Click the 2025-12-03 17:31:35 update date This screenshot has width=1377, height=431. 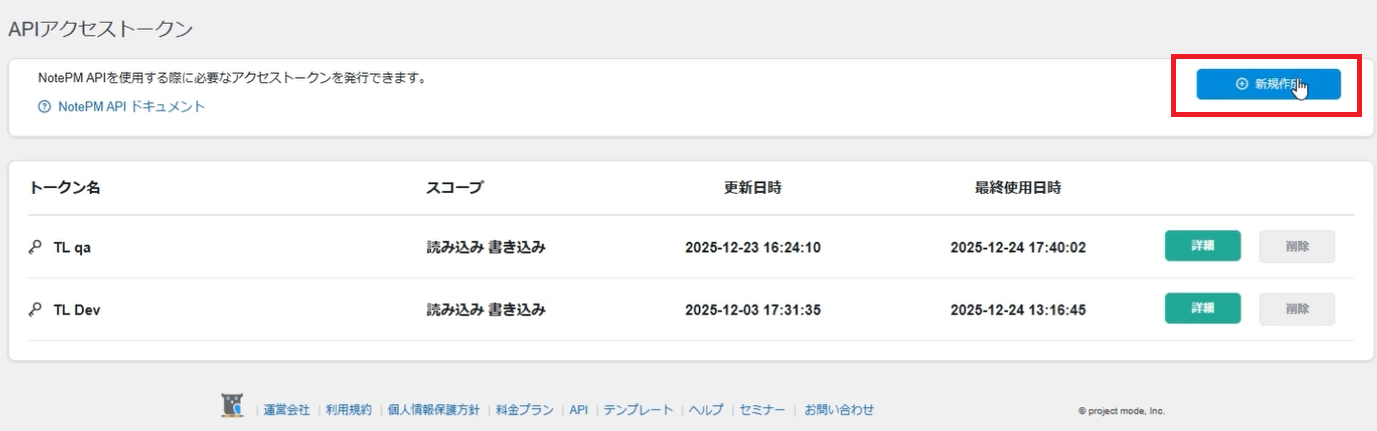(x=753, y=310)
